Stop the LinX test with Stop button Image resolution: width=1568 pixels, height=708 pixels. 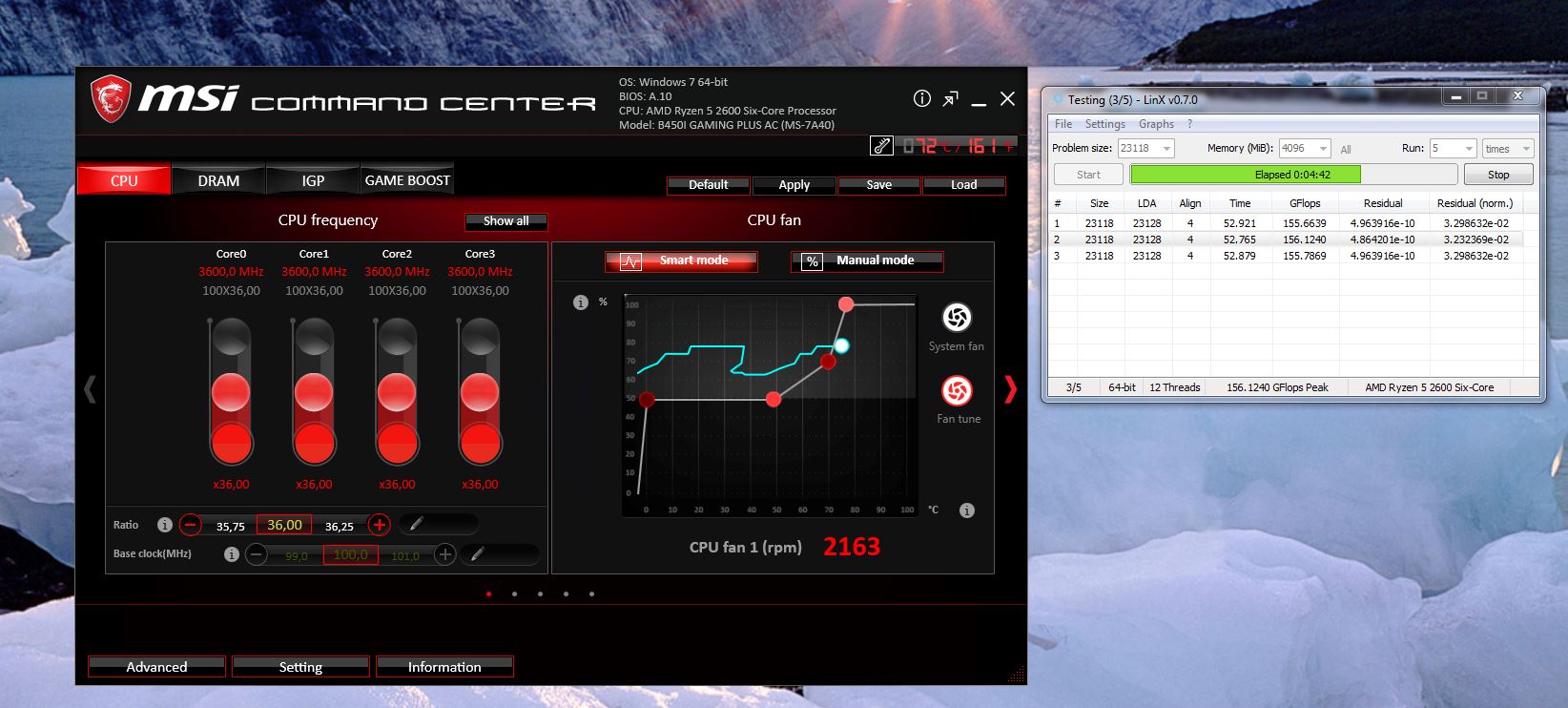(1498, 175)
